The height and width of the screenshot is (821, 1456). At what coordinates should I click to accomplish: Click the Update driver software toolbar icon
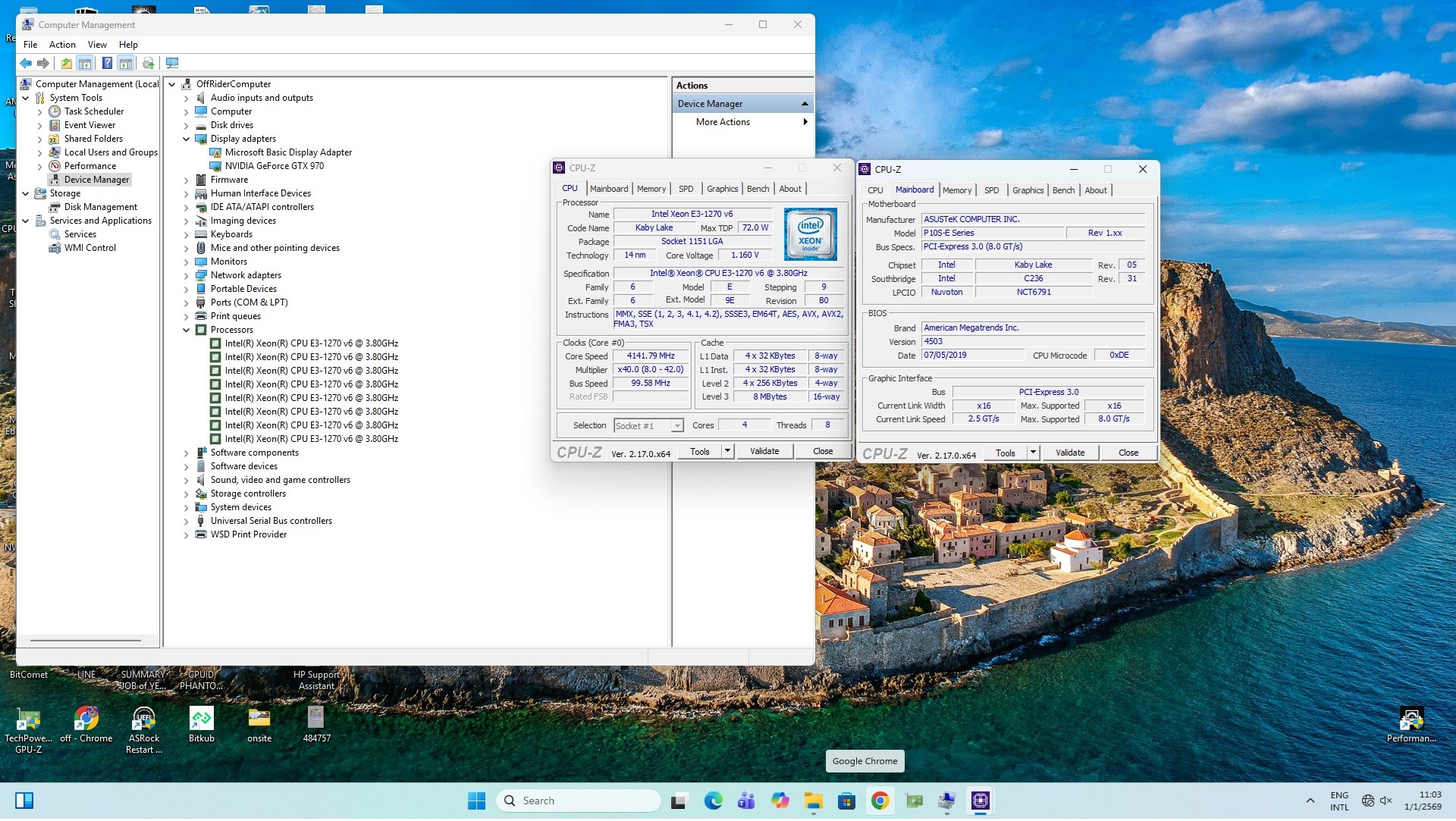point(149,64)
